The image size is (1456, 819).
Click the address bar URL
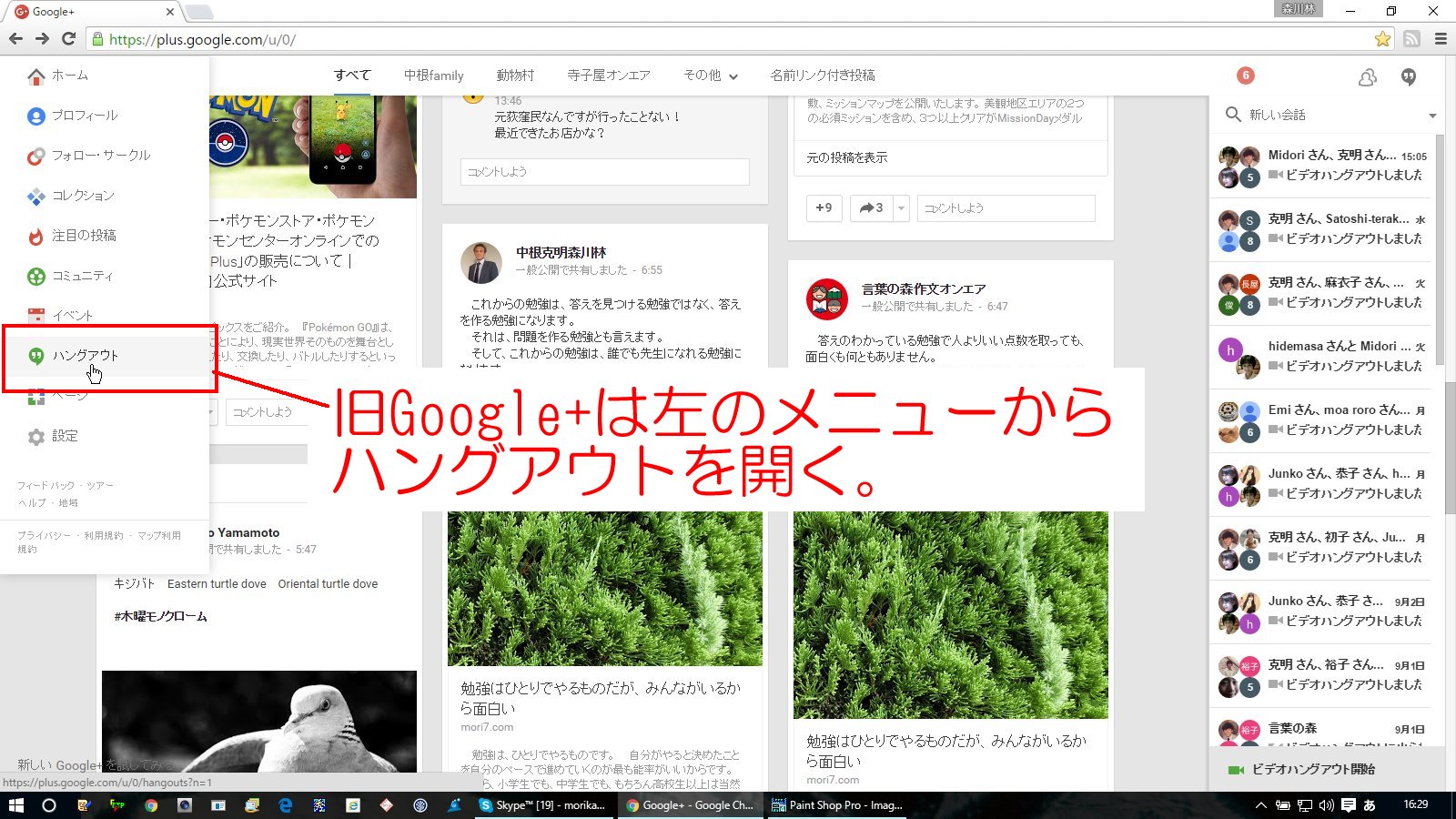point(202,39)
